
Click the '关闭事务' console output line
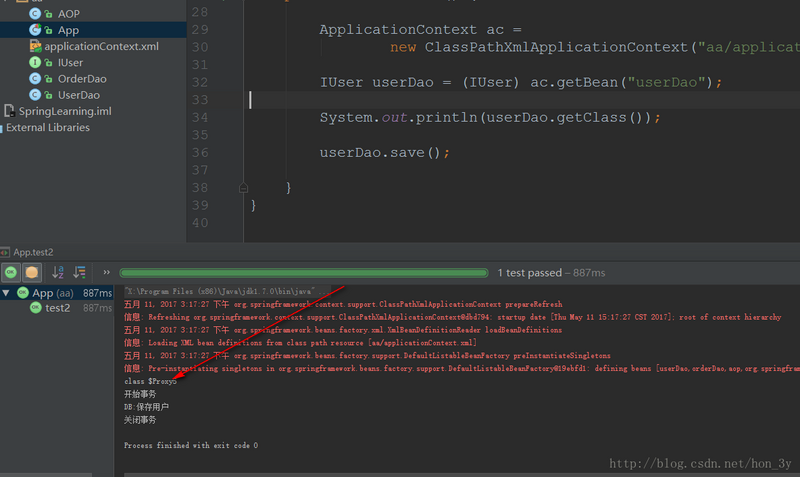(140, 419)
